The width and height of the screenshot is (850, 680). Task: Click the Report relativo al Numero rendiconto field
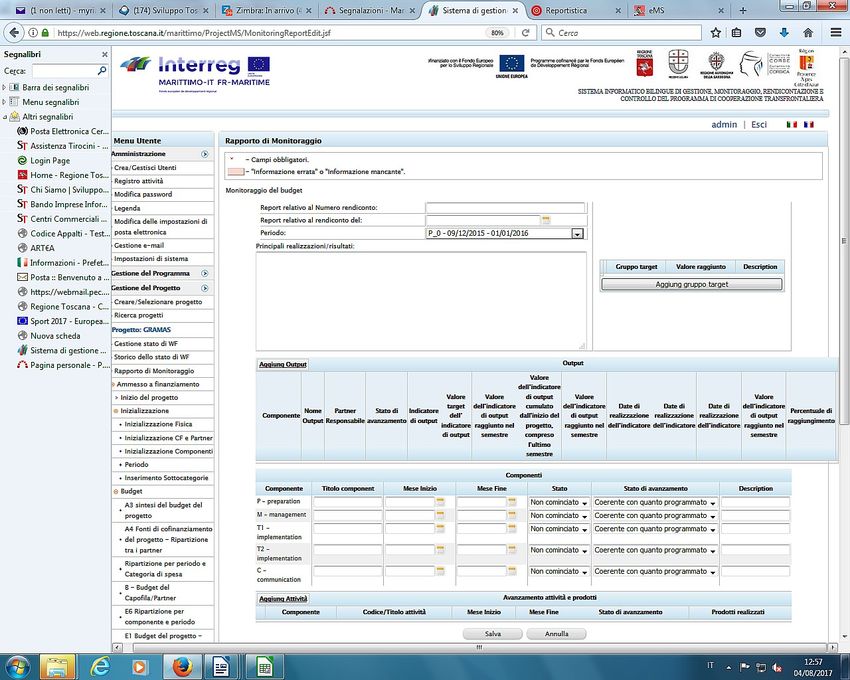[504, 207]
